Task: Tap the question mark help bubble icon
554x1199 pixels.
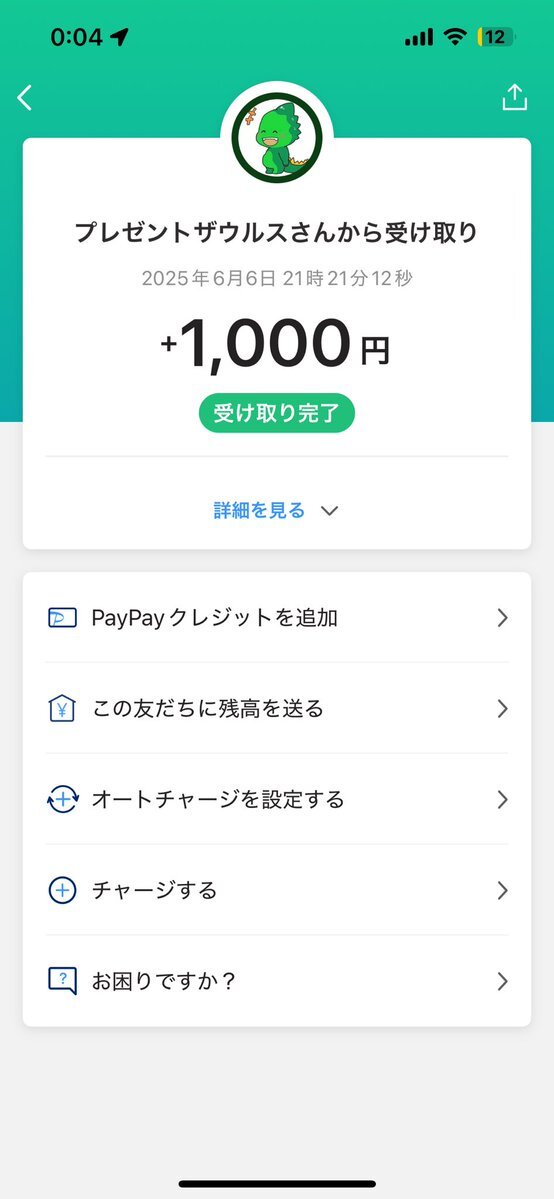Action: [62, 981]
